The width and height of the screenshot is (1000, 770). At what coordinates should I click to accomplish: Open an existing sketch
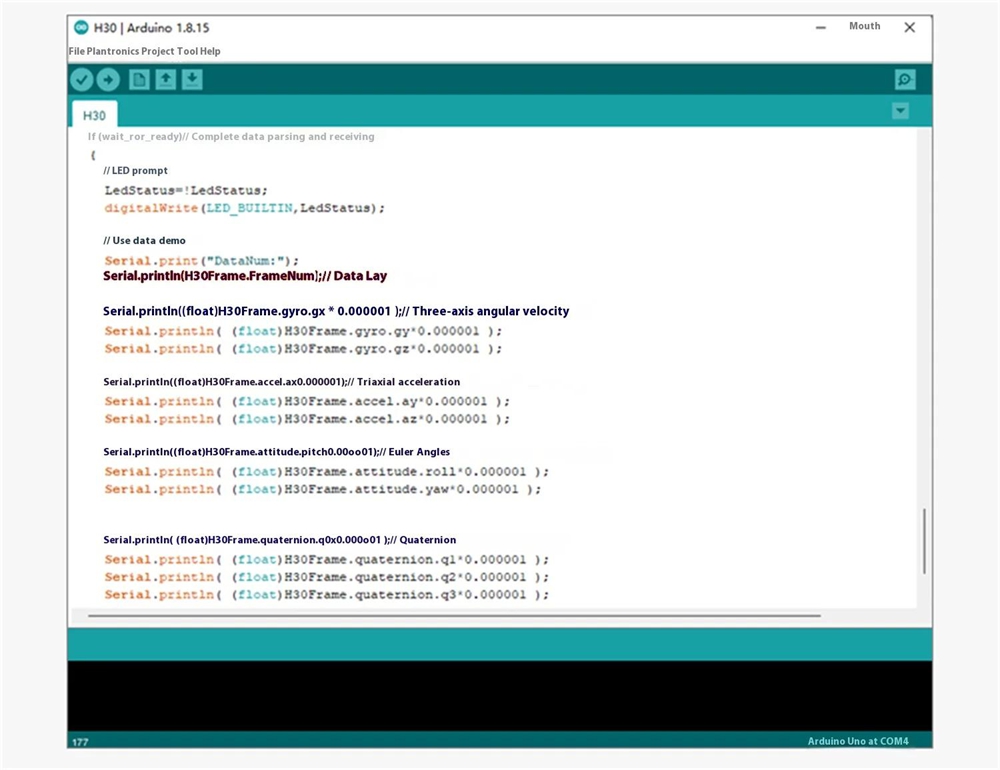pyautogui.click(x=166, y=80)
